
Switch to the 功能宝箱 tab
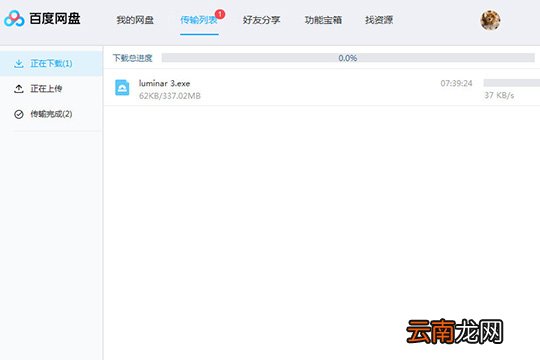323,20
